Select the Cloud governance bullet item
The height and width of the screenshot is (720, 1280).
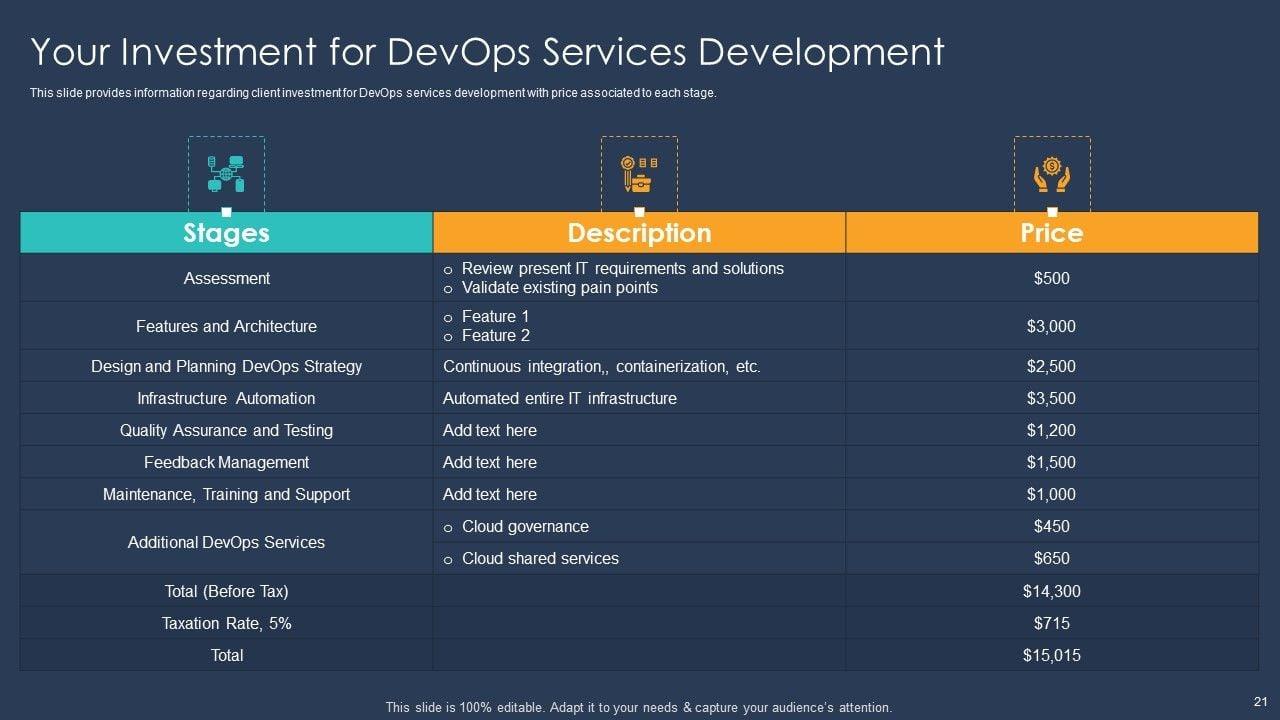525,526
